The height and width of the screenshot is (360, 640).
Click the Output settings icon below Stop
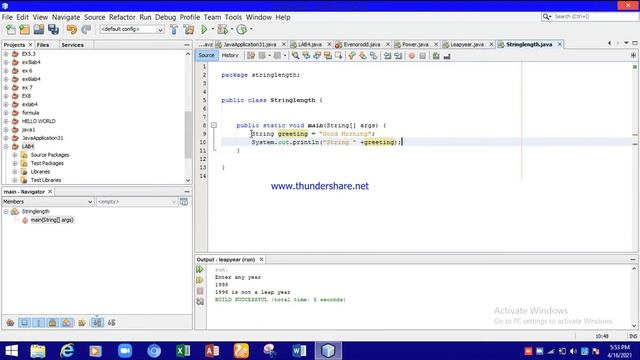click(200, 302)
